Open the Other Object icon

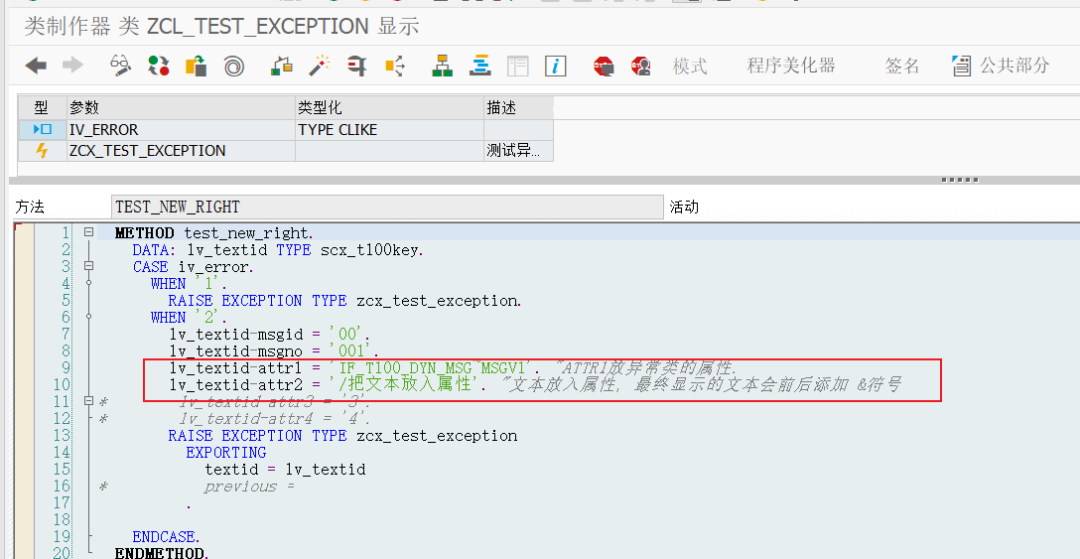click(196, 66)
